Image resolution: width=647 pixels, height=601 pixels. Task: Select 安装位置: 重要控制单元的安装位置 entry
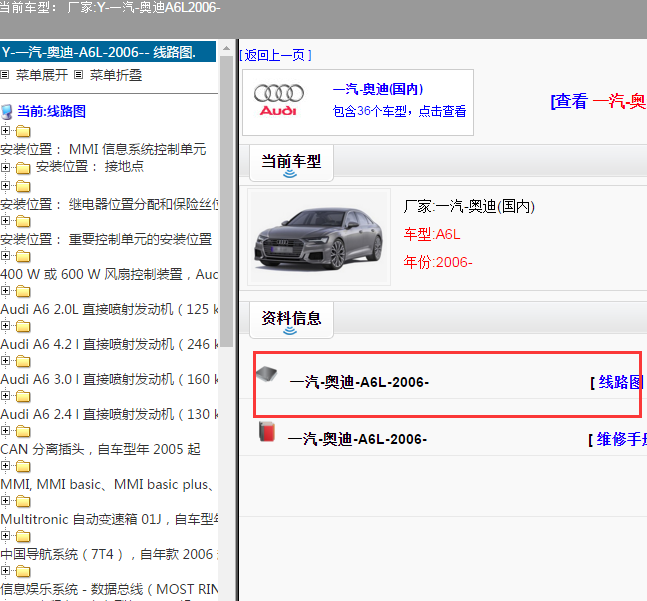tap(106, 239)
